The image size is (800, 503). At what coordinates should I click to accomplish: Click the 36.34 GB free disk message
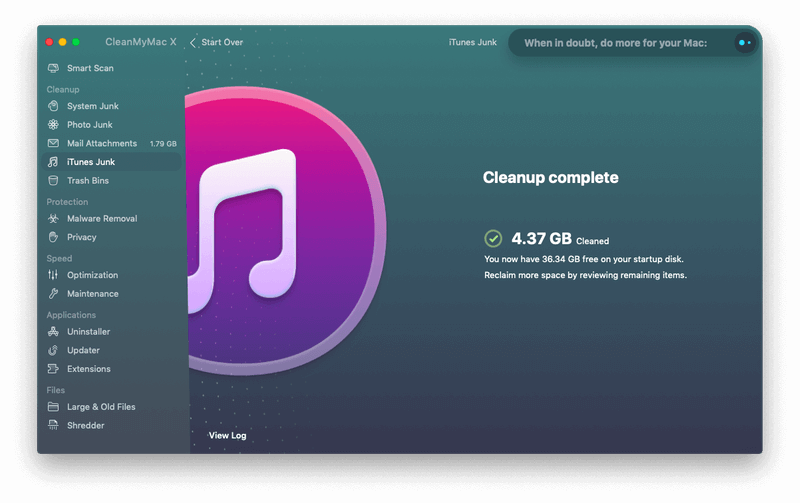[x=584, y=259]
